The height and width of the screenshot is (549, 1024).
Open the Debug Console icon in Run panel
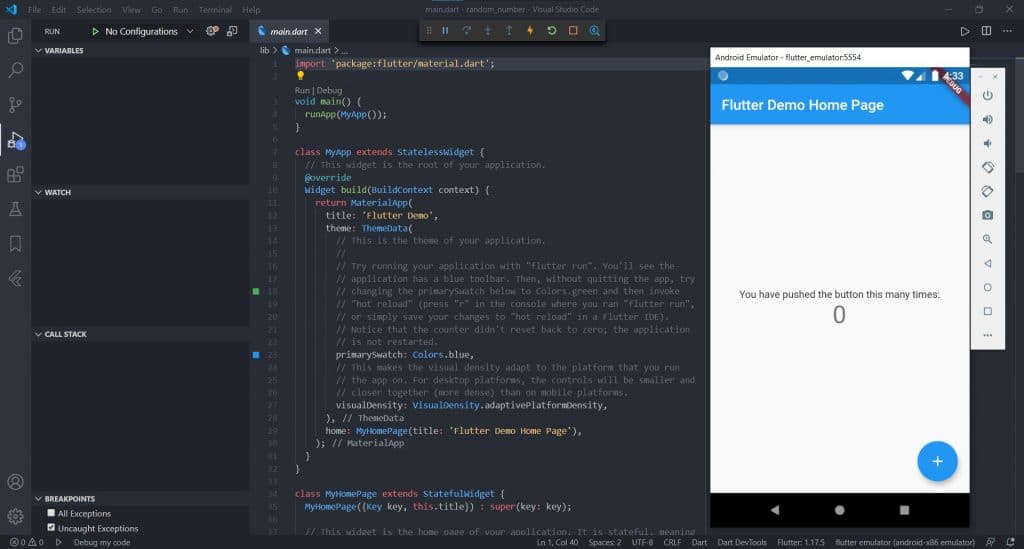coord(232,31)
